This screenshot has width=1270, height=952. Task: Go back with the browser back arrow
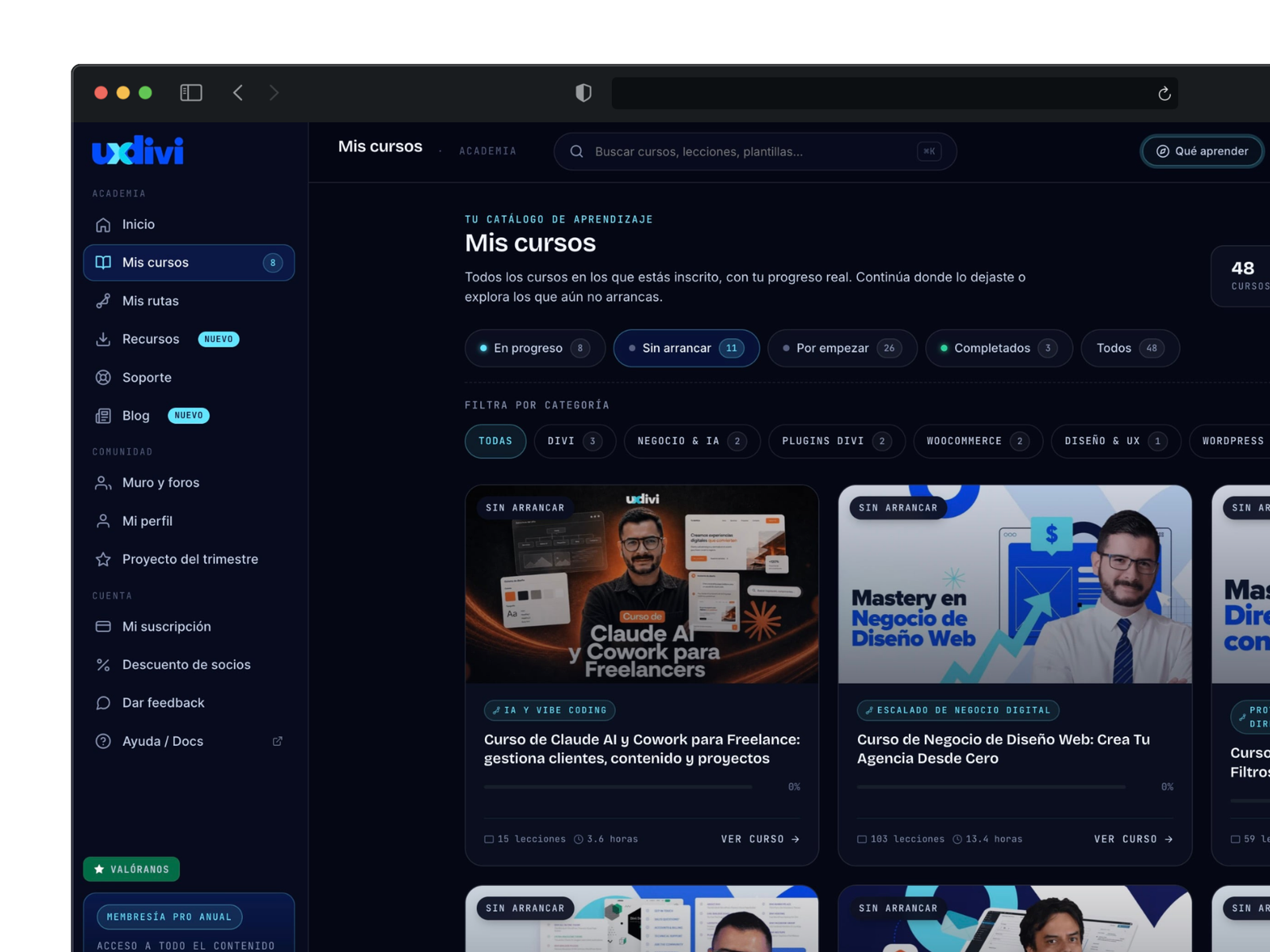click(237, 93)
